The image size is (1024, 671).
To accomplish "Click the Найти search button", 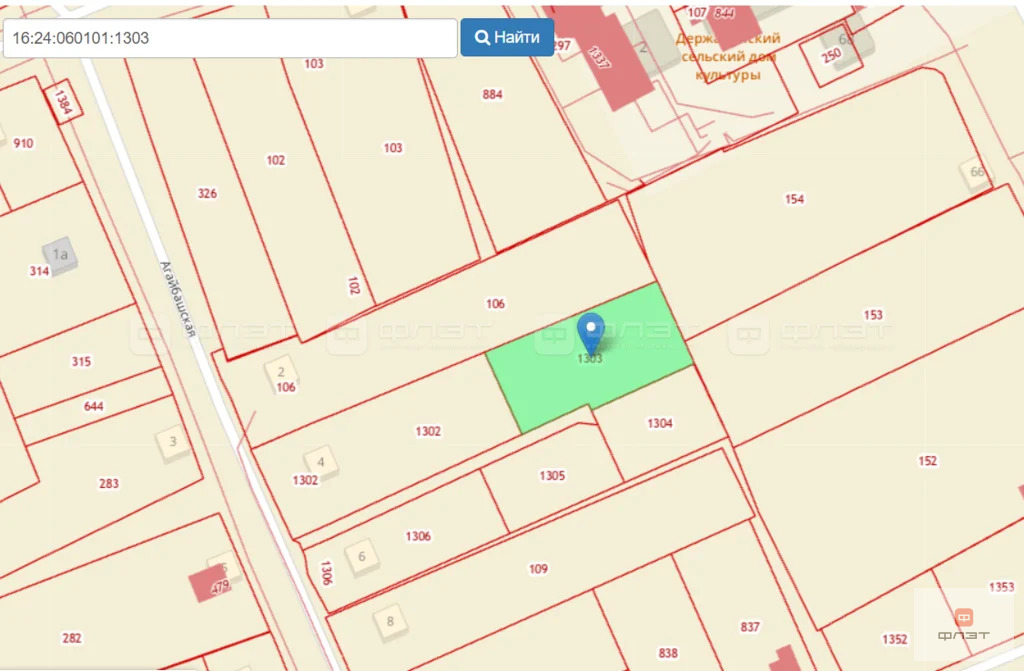I will point(507,37).
